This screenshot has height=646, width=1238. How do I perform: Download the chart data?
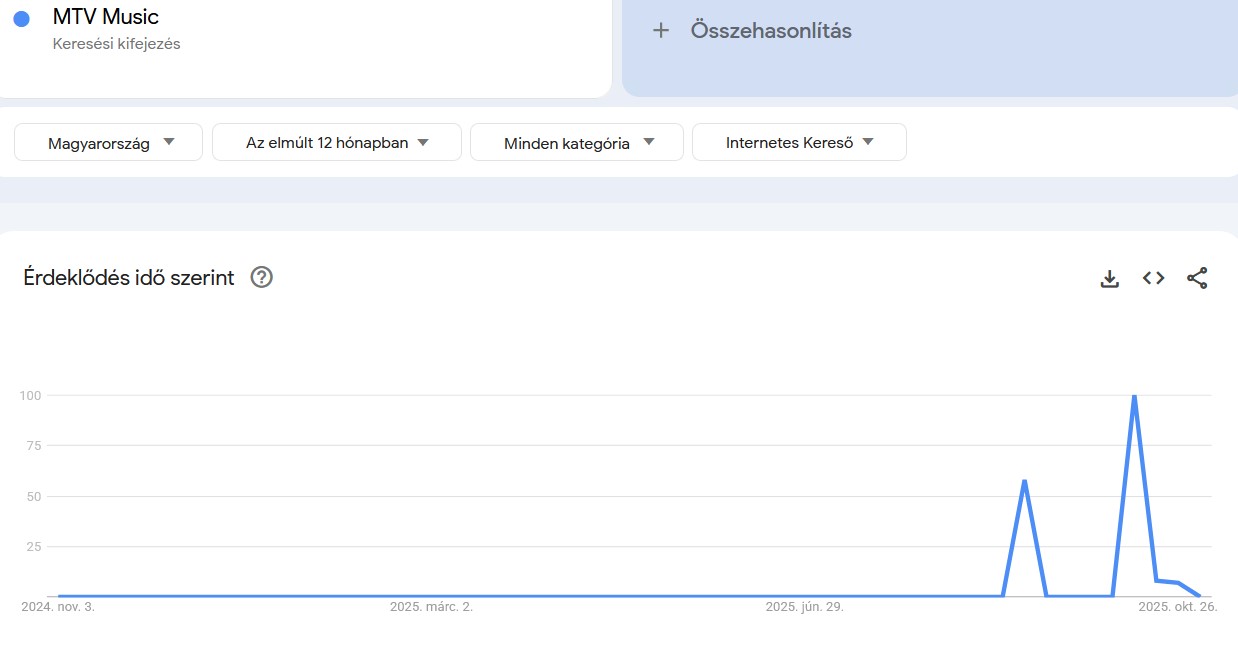(1109, 278)
